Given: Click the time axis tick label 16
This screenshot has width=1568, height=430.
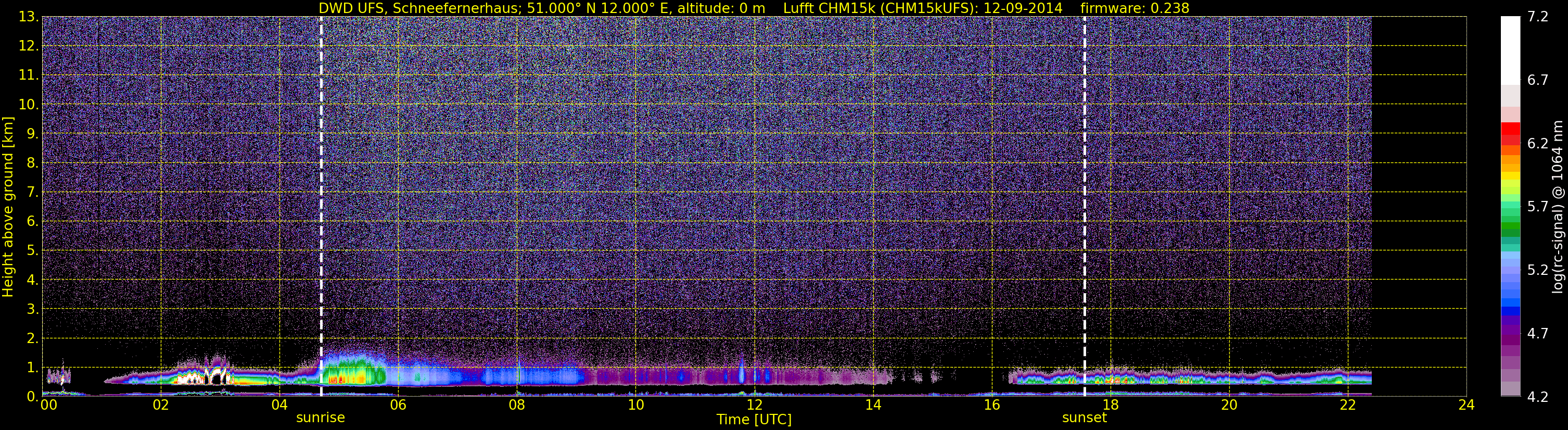Looking at the screenshot, I should pos(991,406).
